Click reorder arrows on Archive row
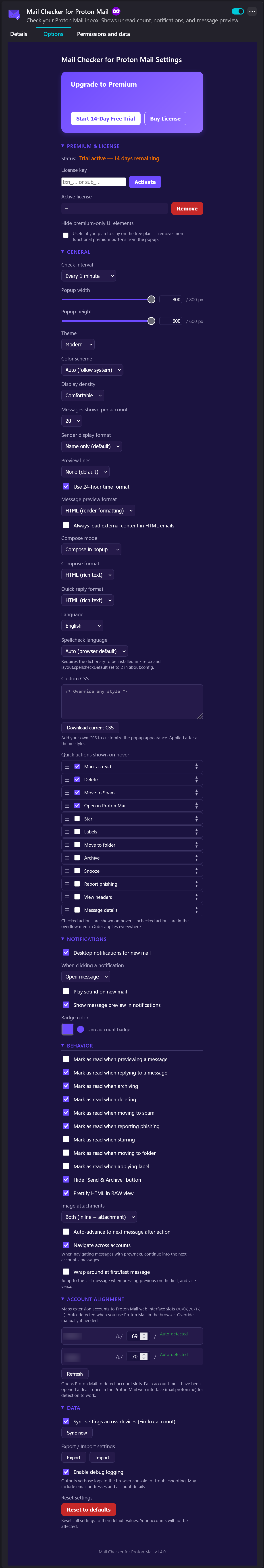 point(196,858)
